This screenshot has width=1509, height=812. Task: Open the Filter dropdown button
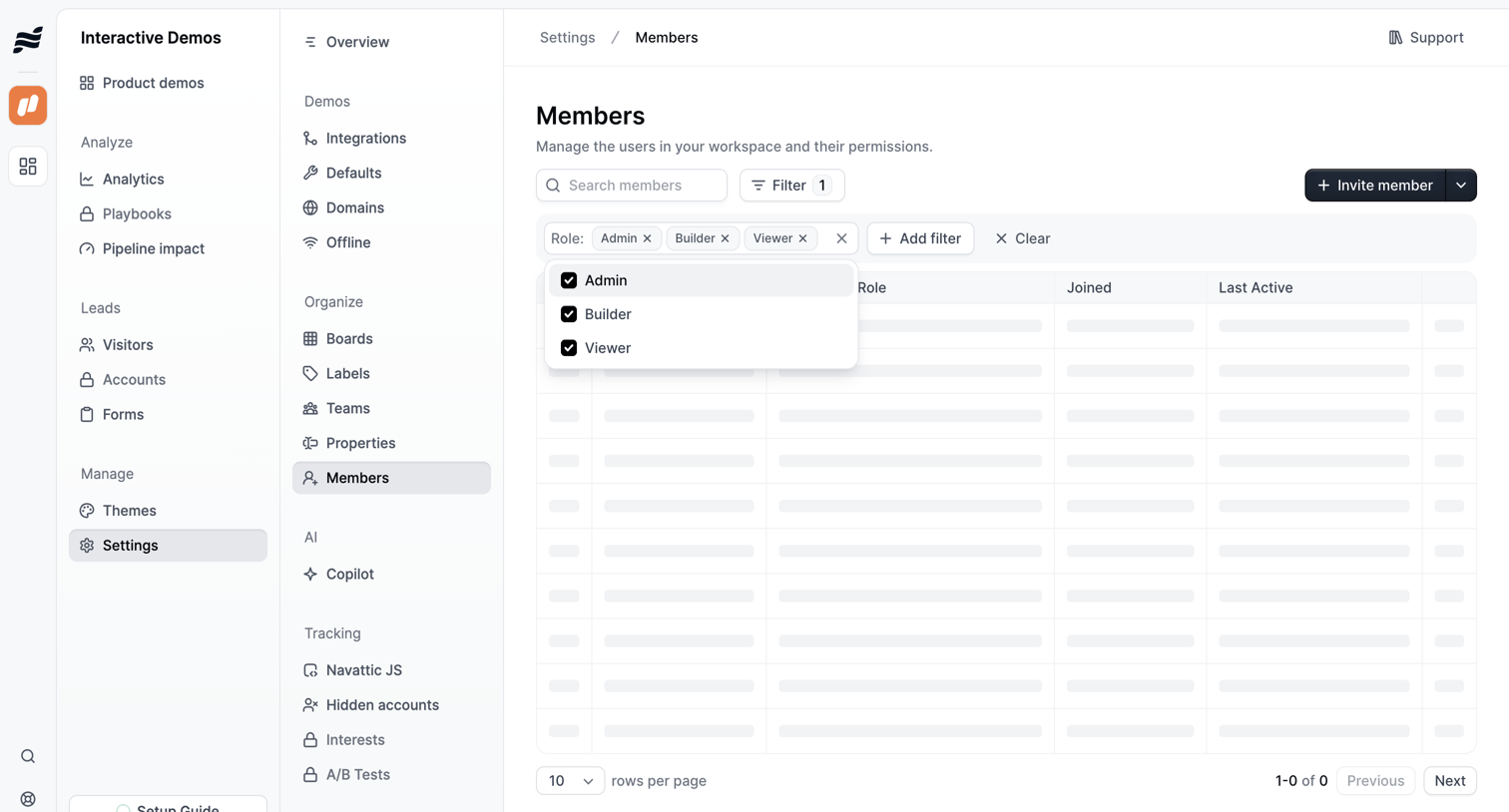pyautogui.click(x=792, y=186)
